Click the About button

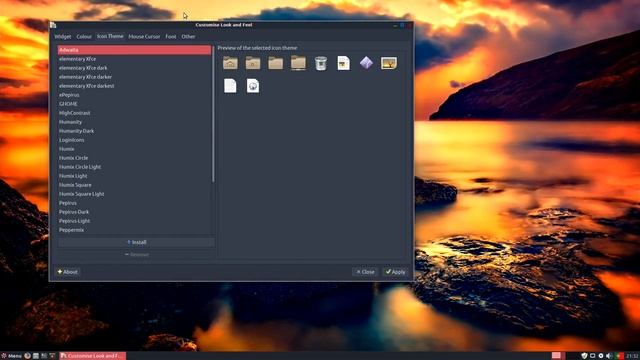(68, 272)
